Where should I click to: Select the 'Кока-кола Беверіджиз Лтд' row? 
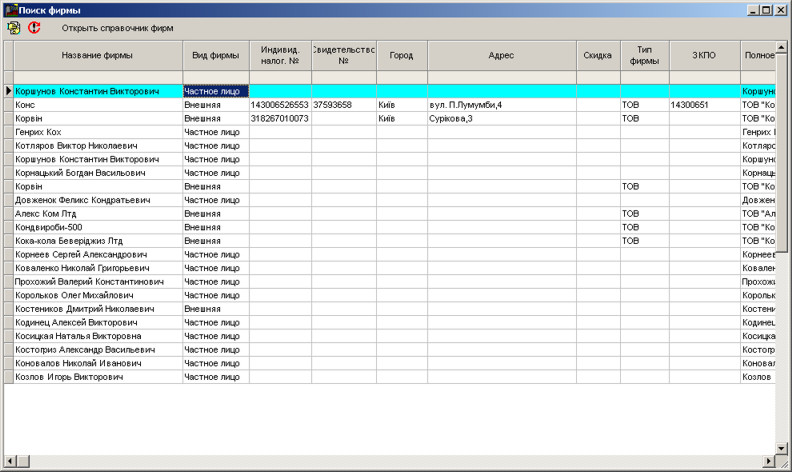[x=97, y=241]
